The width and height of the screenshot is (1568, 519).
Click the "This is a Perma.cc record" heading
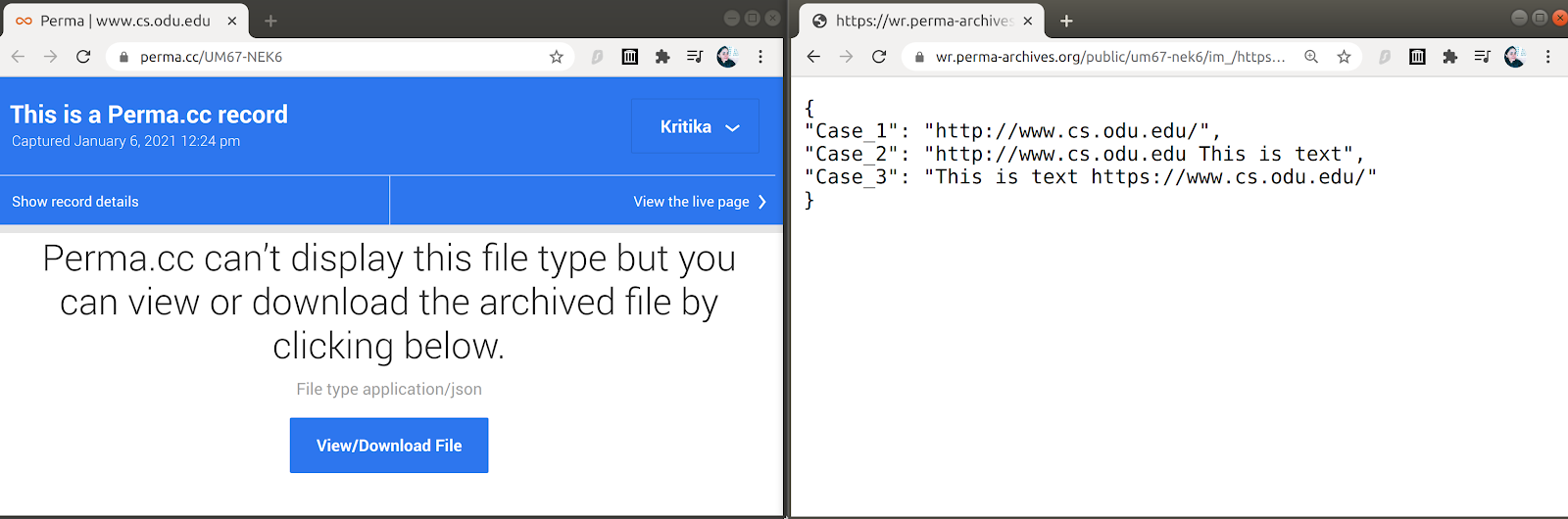coord(149,115)
